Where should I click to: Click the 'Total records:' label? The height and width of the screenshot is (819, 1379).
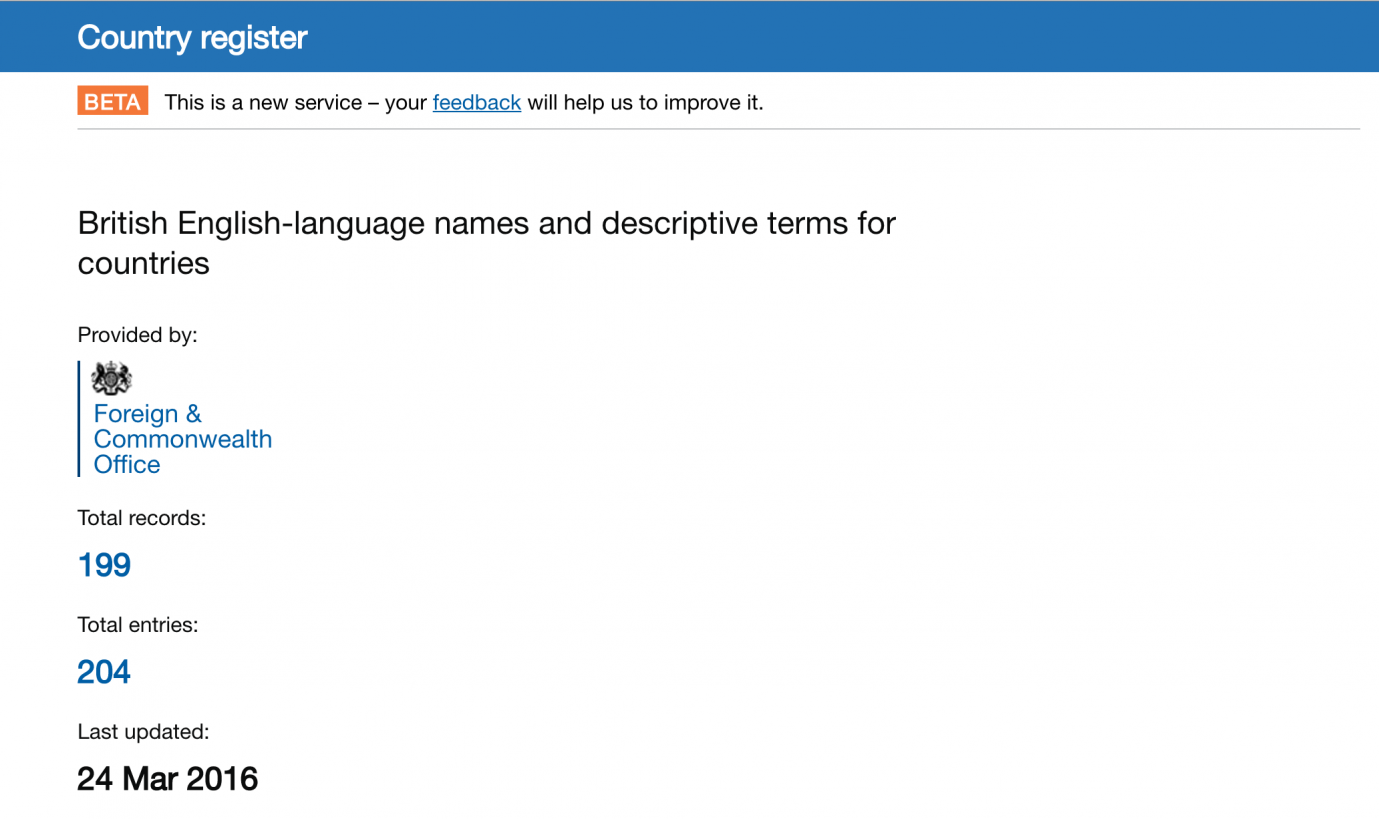(x=141, y=518)
